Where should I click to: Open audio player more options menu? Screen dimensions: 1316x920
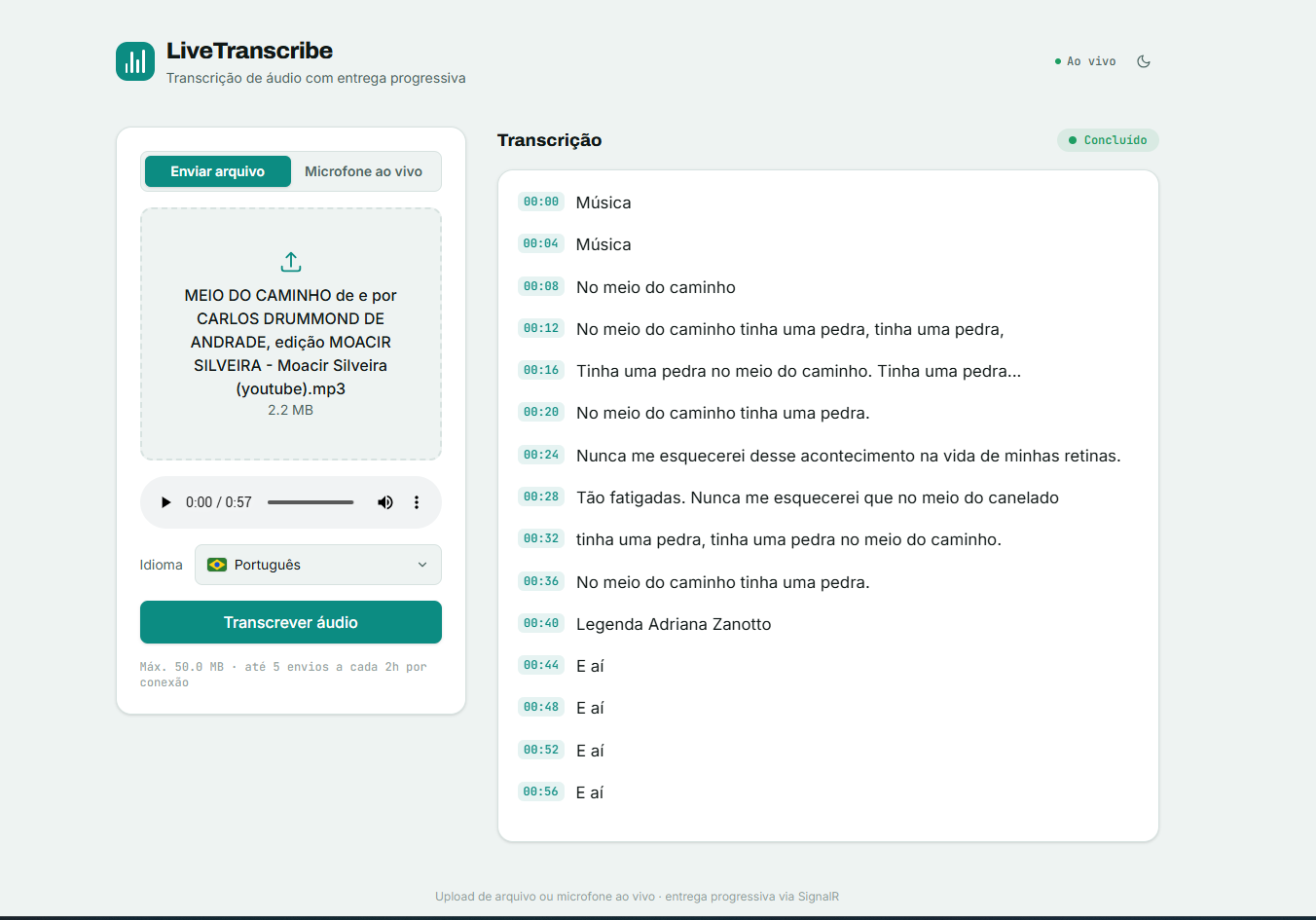pyautogui.click(x=417, y=502)
